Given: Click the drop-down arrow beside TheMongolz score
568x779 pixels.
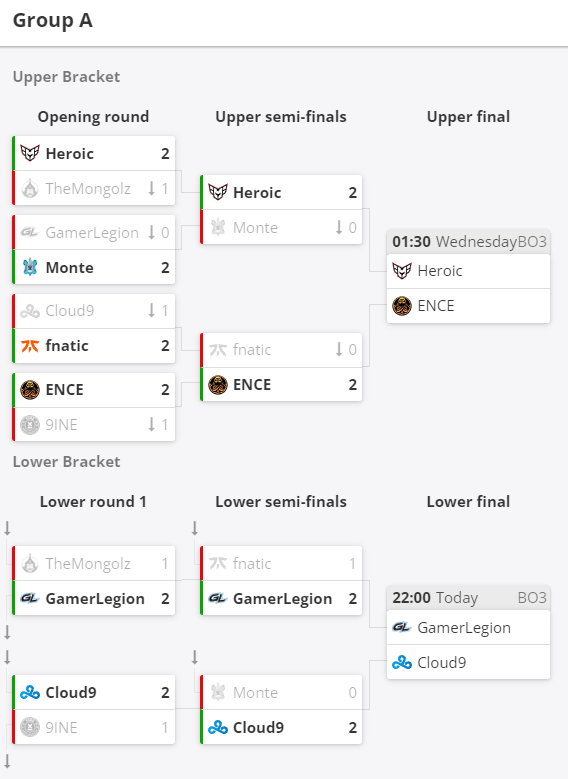Looking at the screenshot, I should [152, 188].
